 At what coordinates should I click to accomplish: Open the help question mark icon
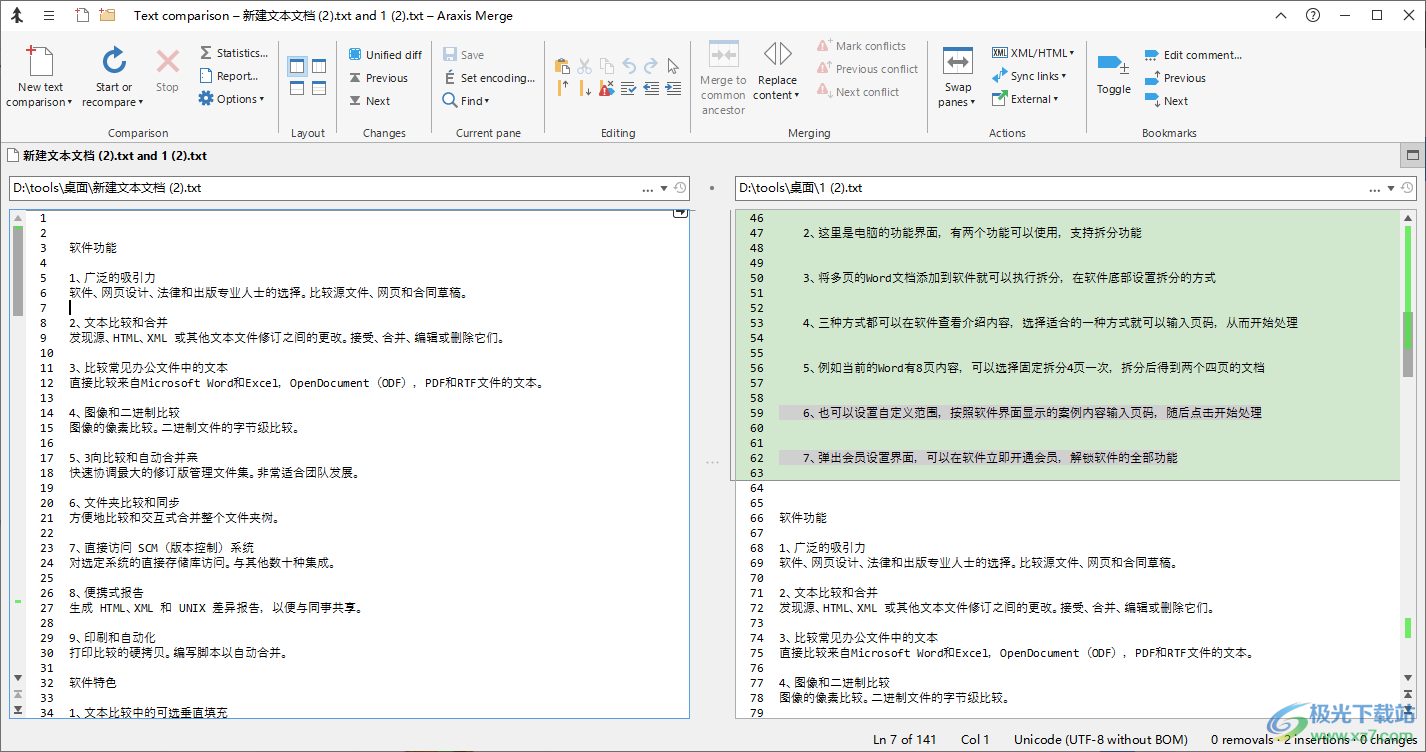point(1313,15)
